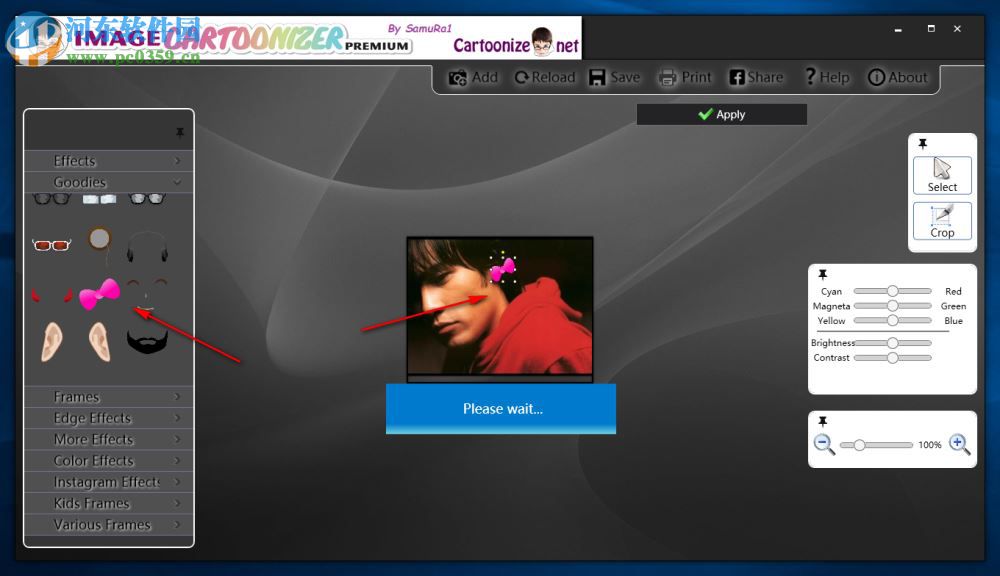Image resolution: width=1000 pixels, height=576 pixels.
Task: Expand the Color Effects section
Action: [x=108, y=461]
